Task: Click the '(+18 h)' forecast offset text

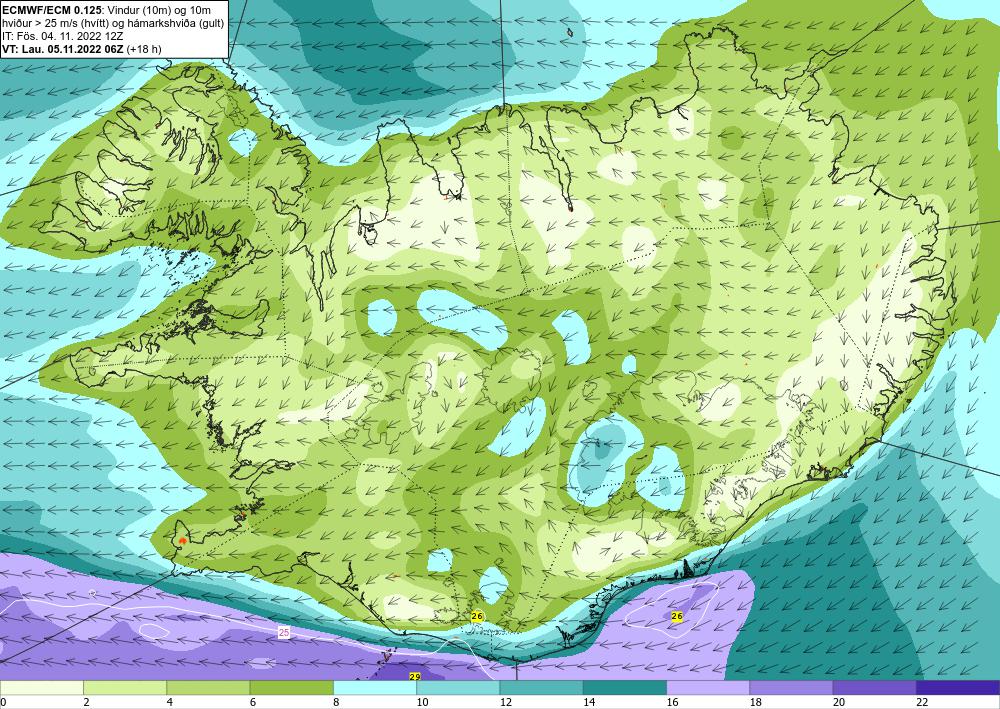Action: [144, 49]
